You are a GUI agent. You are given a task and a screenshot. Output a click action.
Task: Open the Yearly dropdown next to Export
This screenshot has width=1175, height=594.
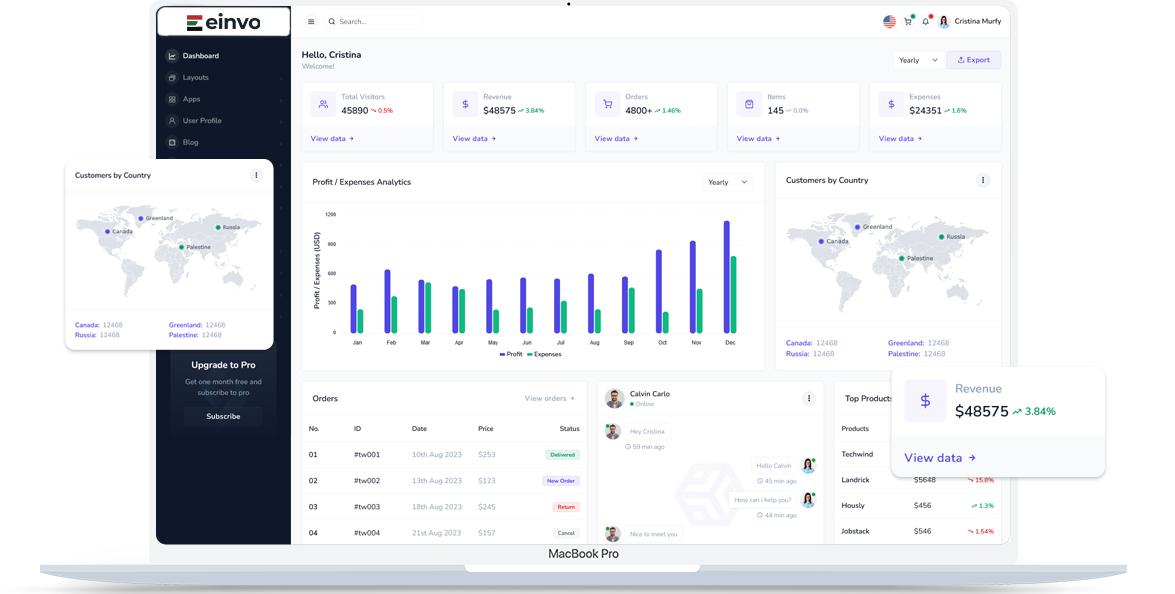click(x=918, y=60)
